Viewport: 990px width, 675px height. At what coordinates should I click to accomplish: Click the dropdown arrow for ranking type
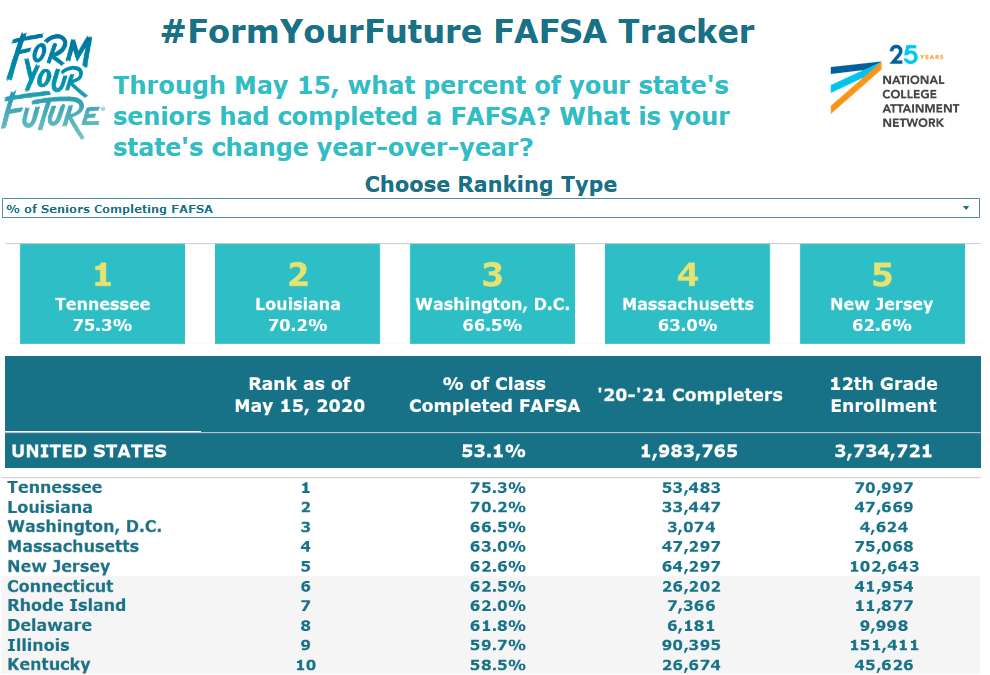click(966, 209)
